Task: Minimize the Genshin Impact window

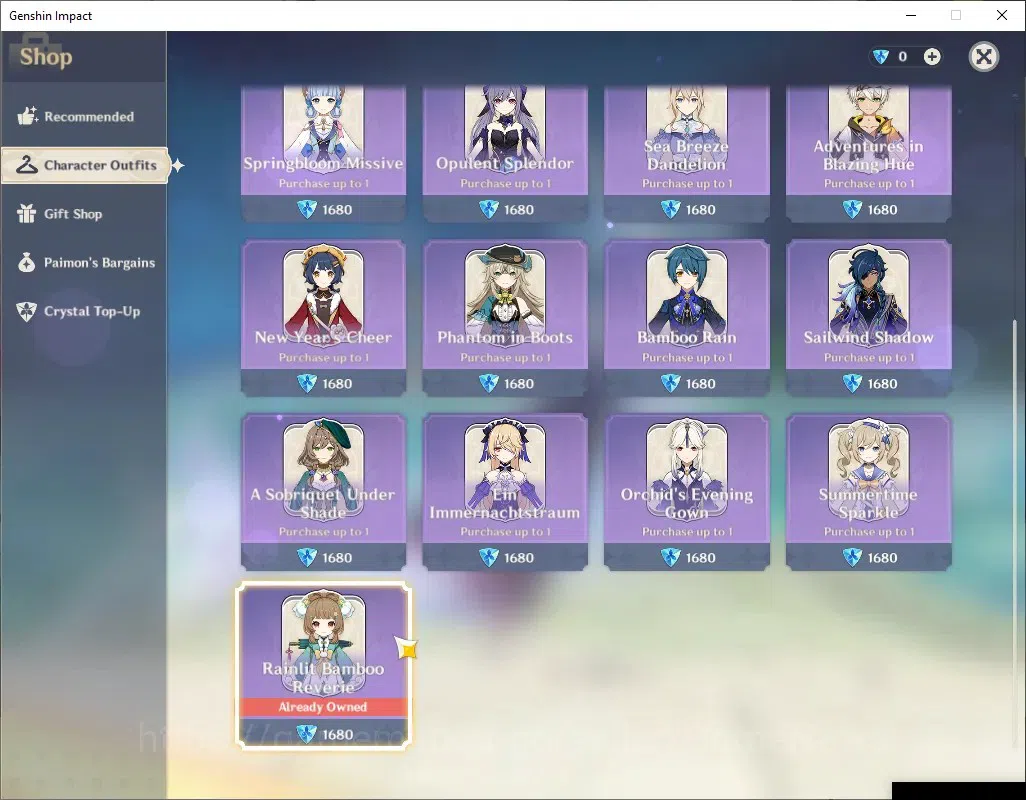Action: coord(910,15)
